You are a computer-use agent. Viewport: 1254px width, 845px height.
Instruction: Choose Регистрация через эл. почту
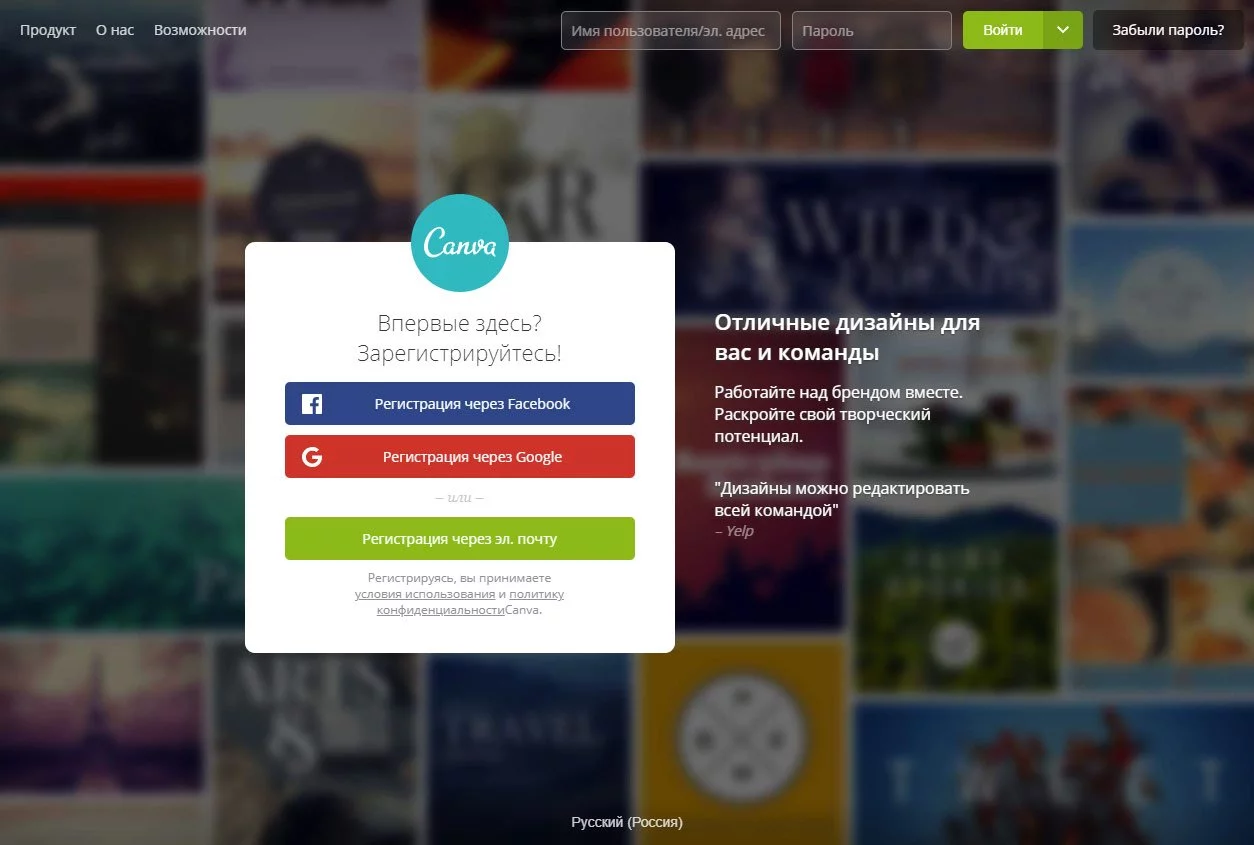pyautogui.click(x=460, y=539)
